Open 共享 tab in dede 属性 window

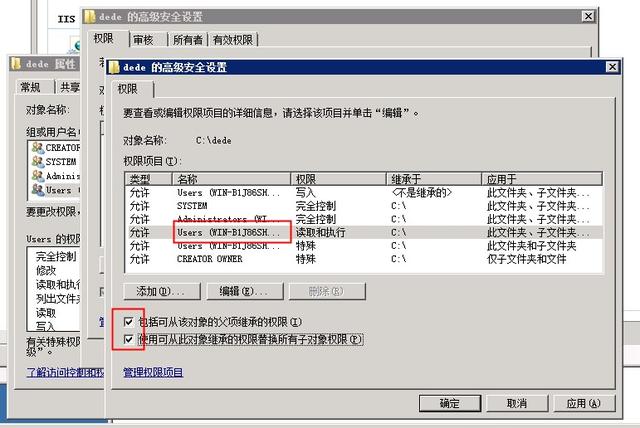(70, 87)
